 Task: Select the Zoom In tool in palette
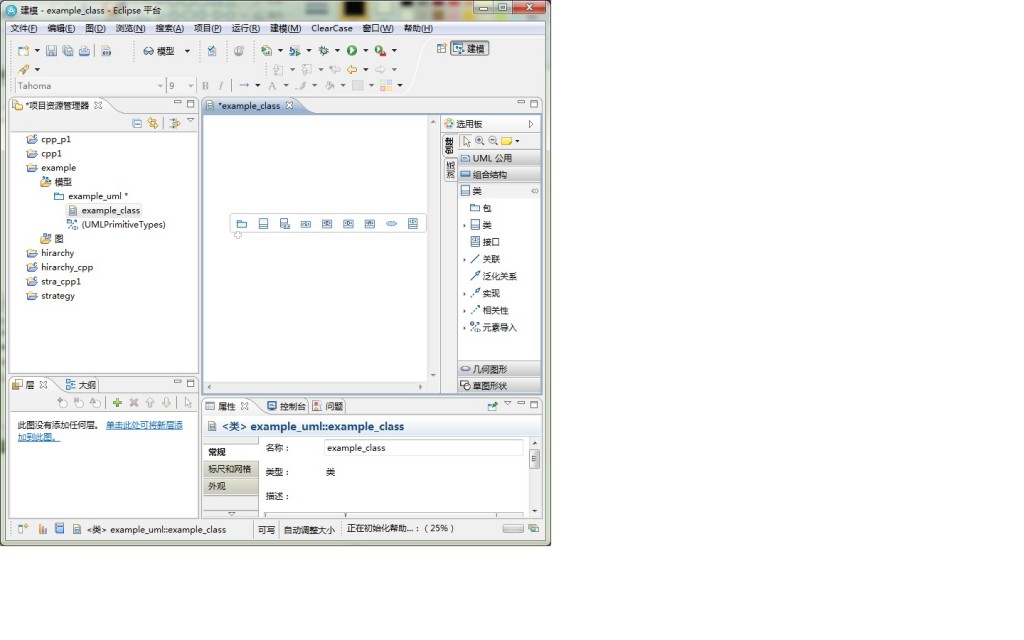pyautogui.click(x=480, y=141)
